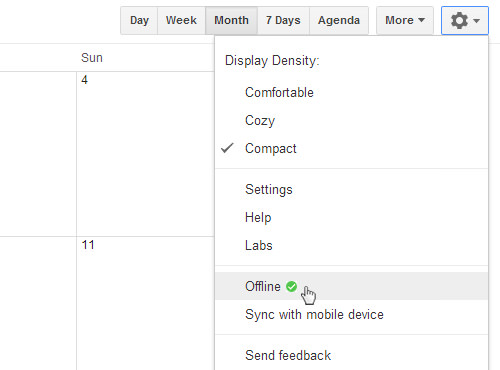Open the Help menu entry

(352, 217)
